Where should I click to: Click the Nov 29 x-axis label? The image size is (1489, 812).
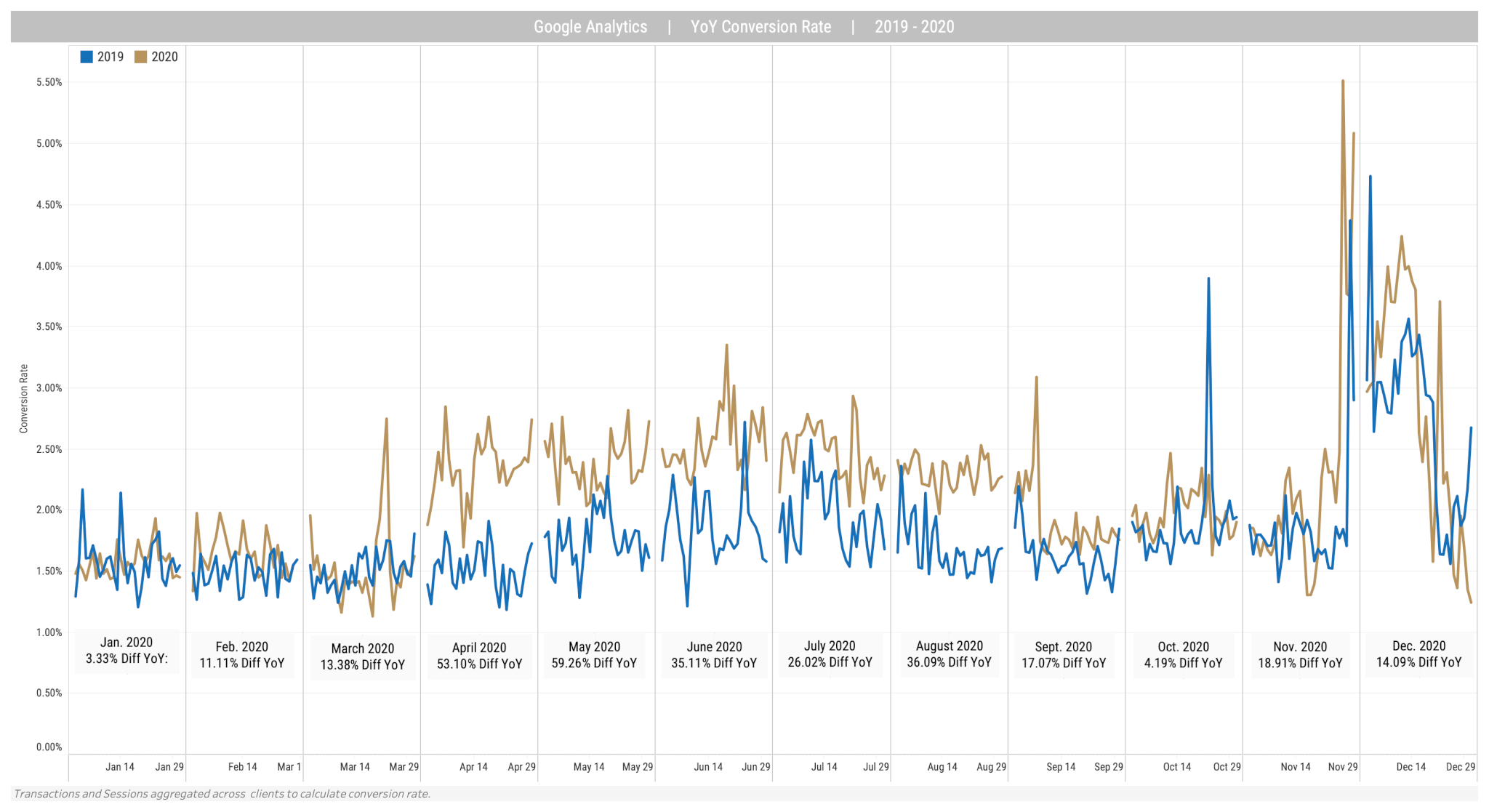tap(1343, 767)
